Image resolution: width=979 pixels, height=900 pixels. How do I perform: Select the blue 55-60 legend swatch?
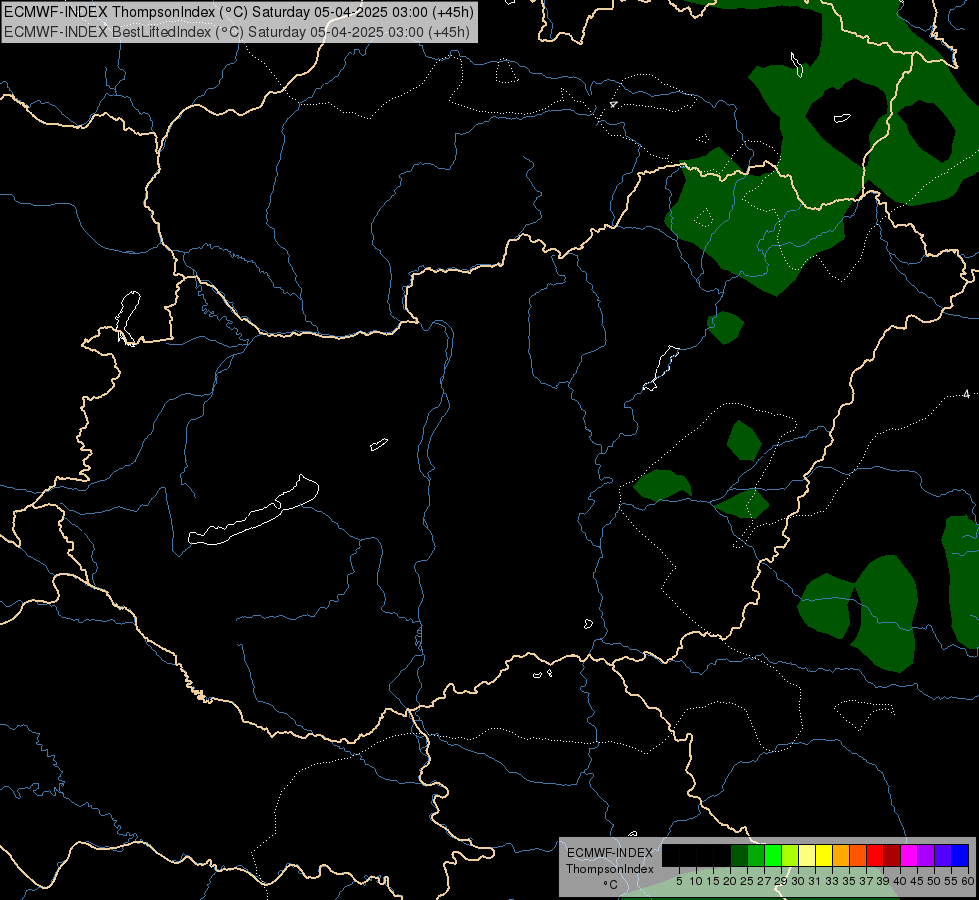[960, 855]
